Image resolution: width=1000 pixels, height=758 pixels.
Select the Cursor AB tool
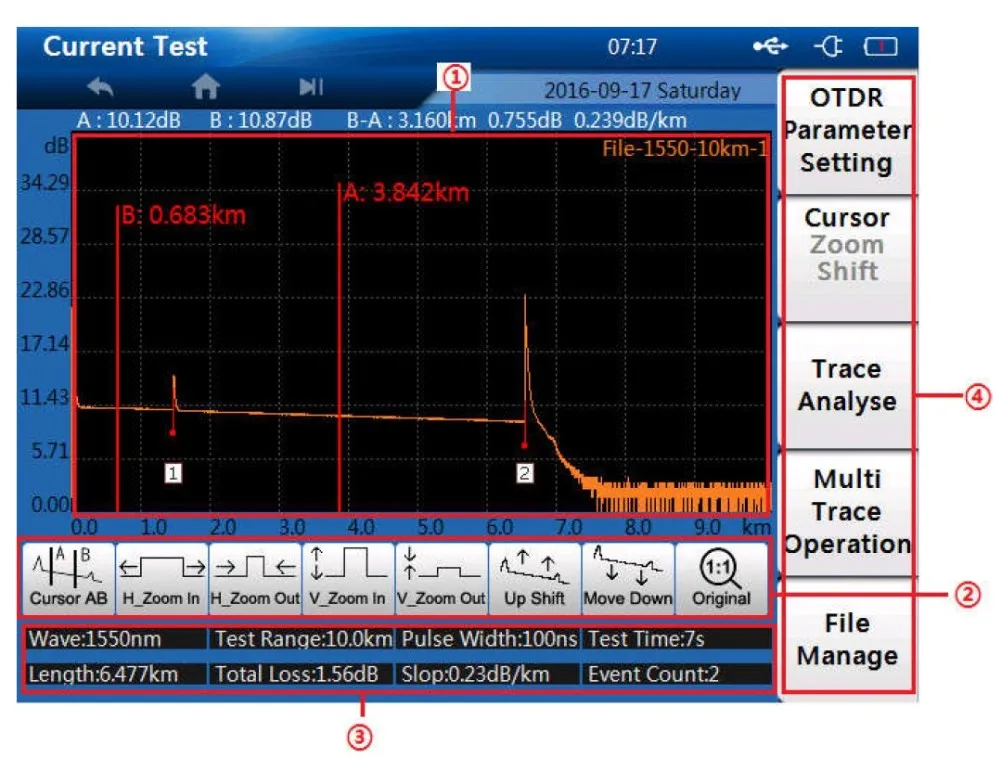pos(68,578)
